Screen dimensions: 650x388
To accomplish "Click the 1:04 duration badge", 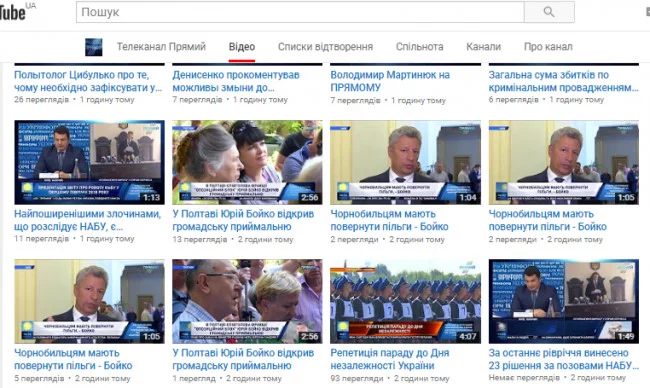I will 468,198.
